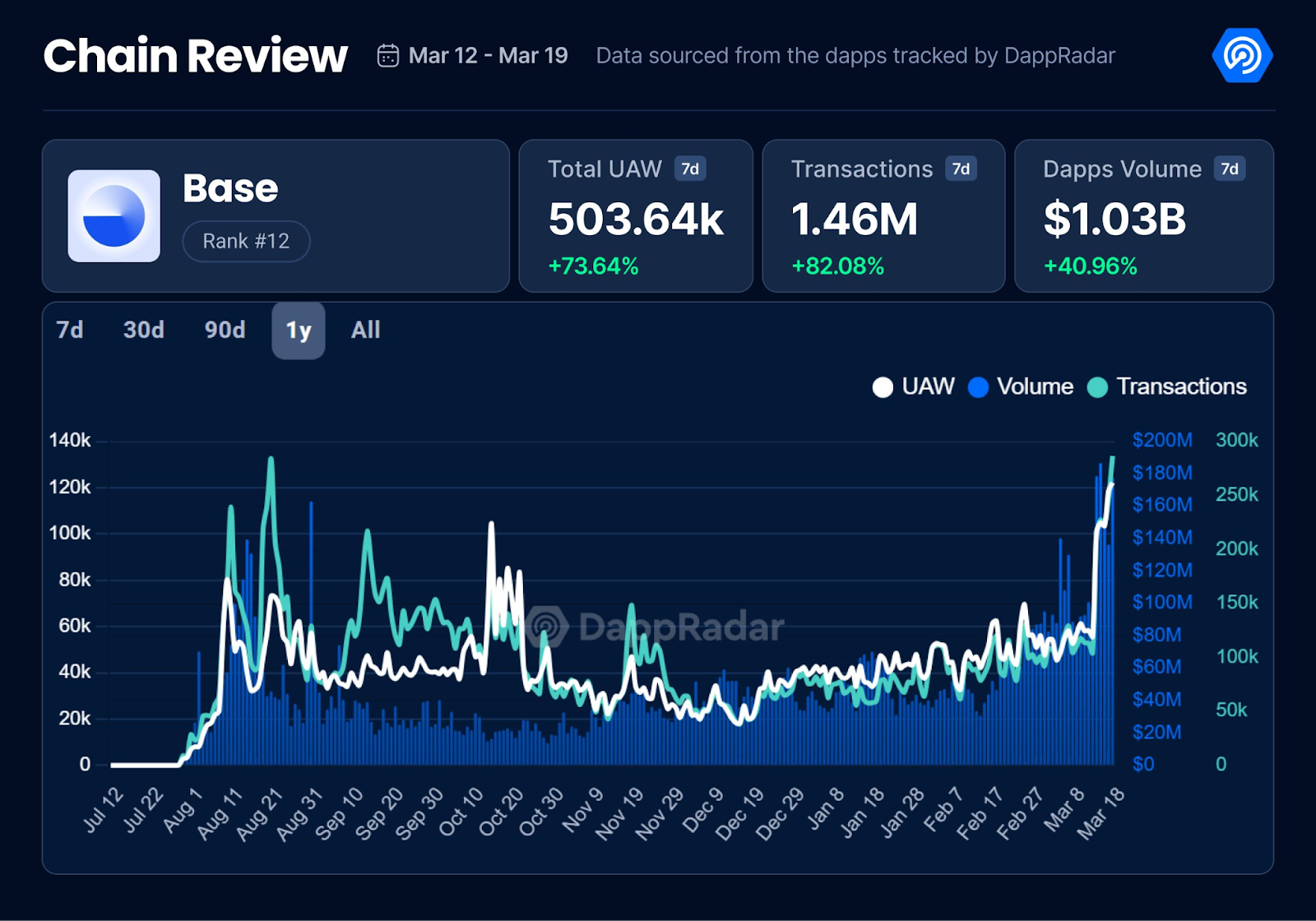This screenshot has height=921, width=1316.
Task: Click the data source note text
Action: coord(855,56)
